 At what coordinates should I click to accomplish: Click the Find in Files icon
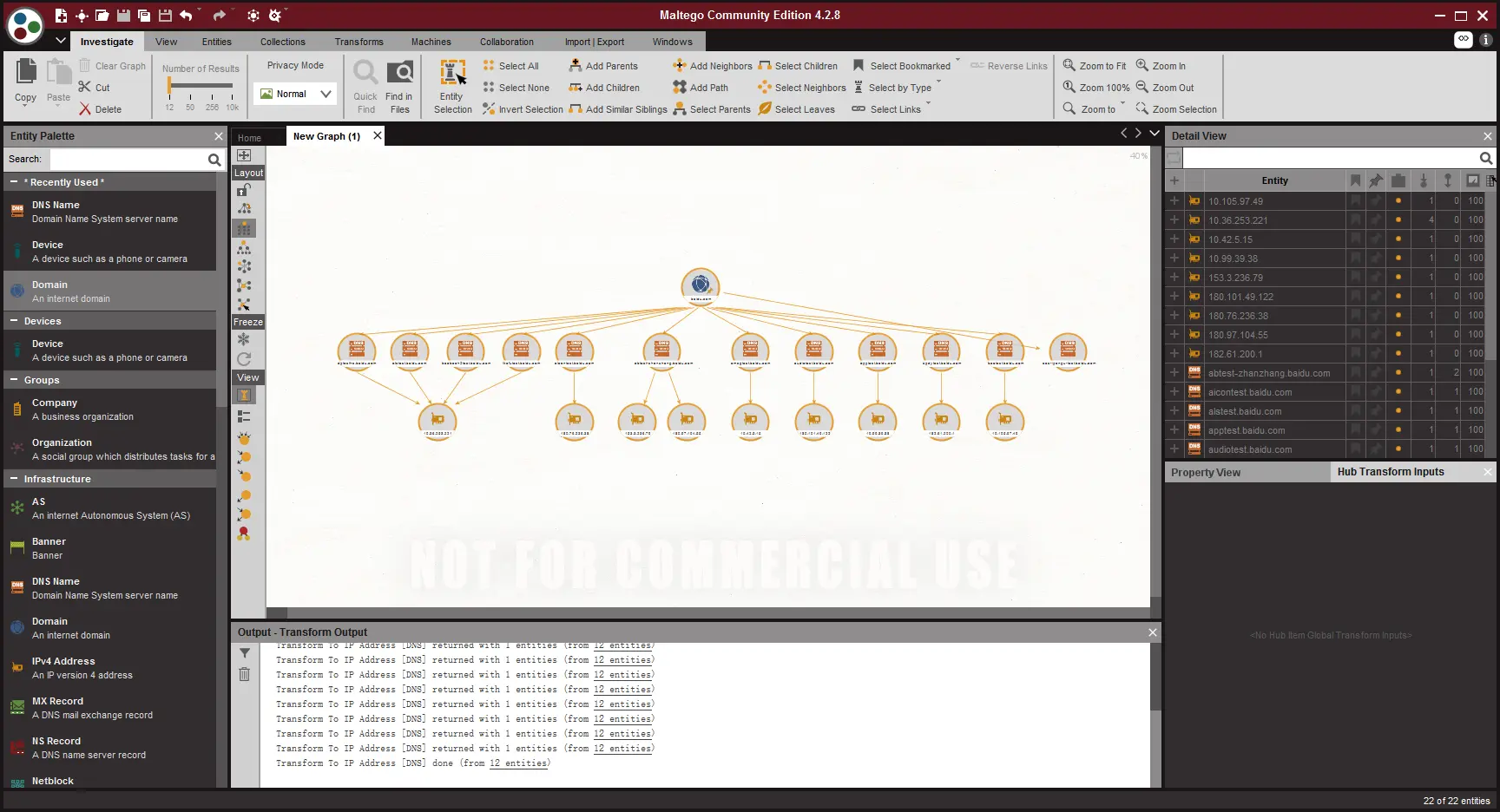coord(400,73)
